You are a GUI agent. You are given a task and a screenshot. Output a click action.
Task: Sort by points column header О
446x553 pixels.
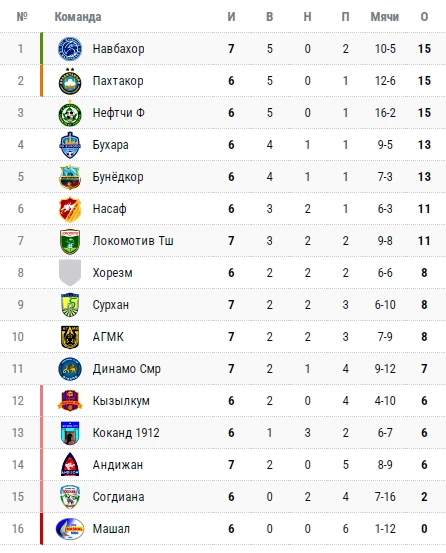pyautogui.click(x=424, y=17)
